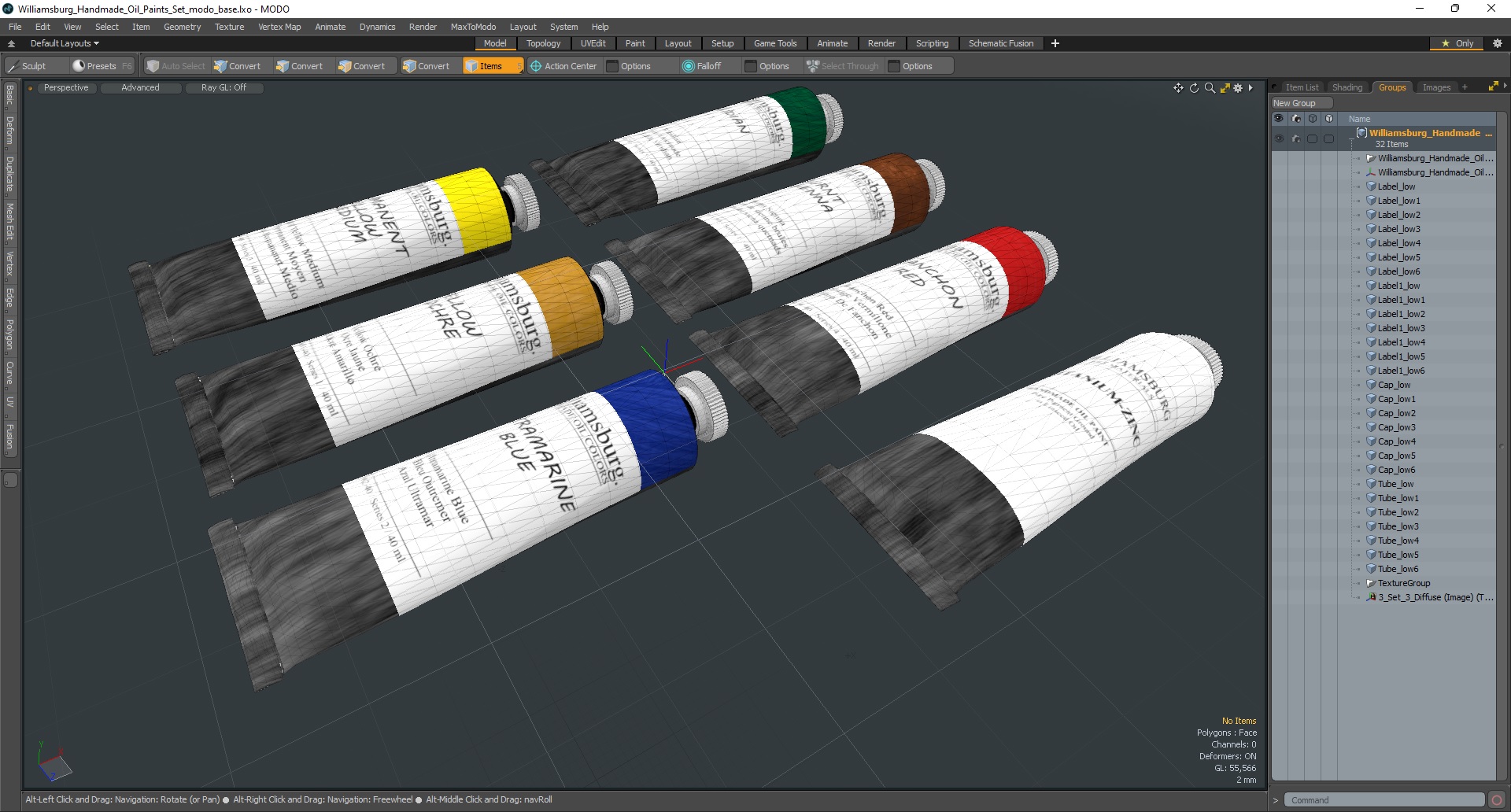
Task: Activate Items selection mode
Action: 493,66
